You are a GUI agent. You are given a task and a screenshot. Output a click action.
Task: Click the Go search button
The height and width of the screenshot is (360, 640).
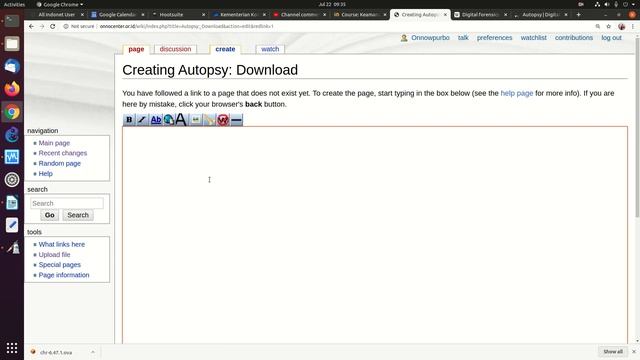(50, 215)
